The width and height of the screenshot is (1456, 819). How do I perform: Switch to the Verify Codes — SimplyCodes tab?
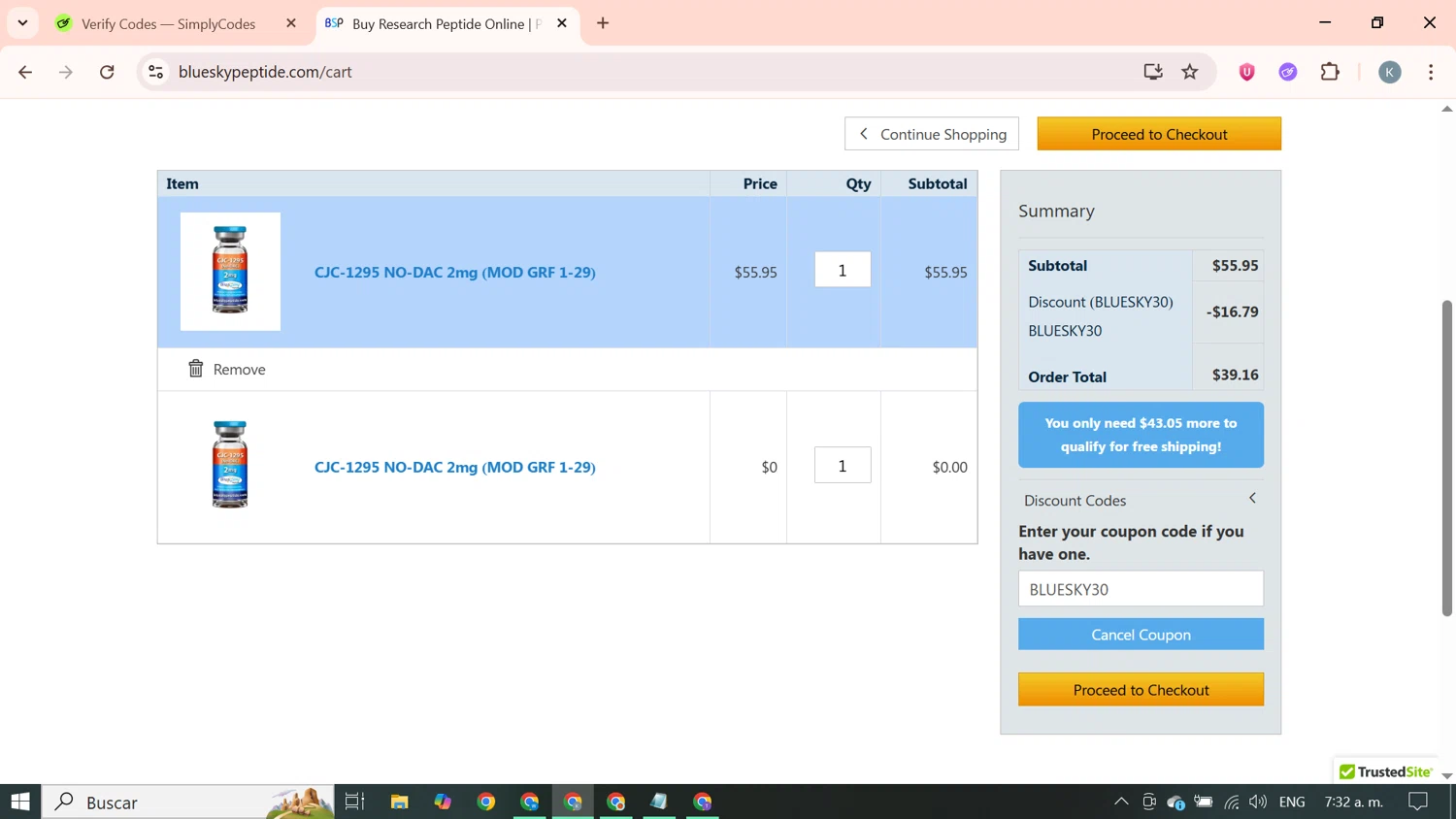click(168, 23)
